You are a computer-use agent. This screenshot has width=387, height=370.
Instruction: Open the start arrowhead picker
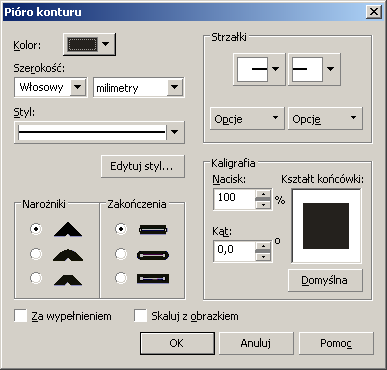tap(259, 69)
